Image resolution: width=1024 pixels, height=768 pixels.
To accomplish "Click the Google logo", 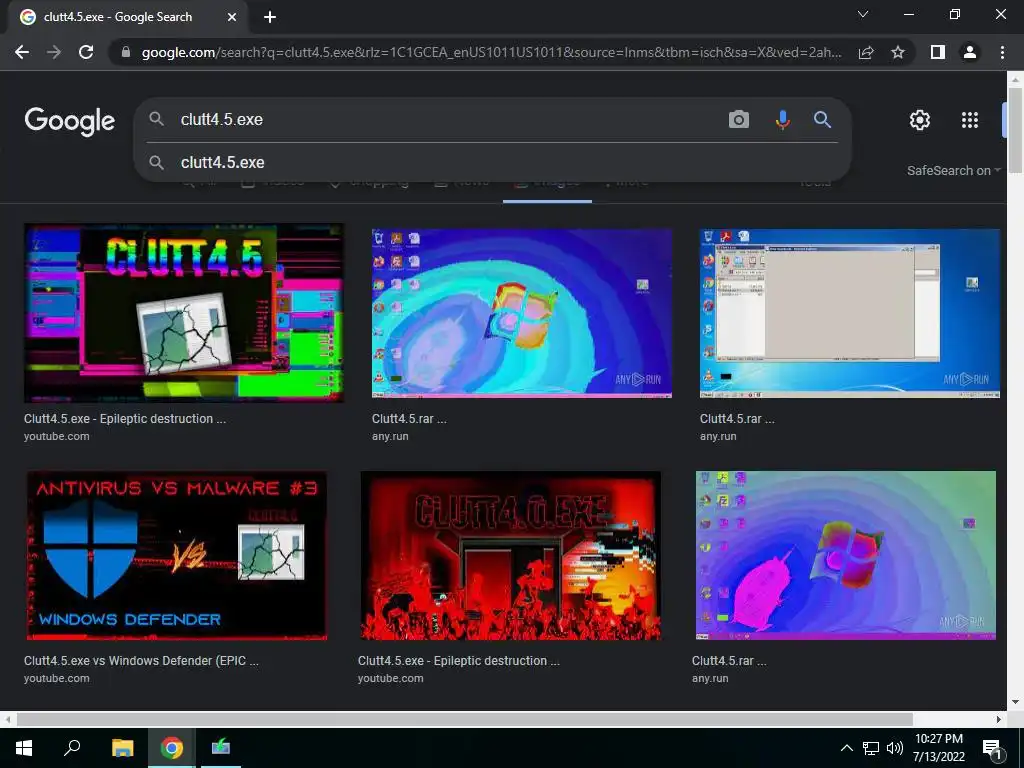I will coord(70,121).
